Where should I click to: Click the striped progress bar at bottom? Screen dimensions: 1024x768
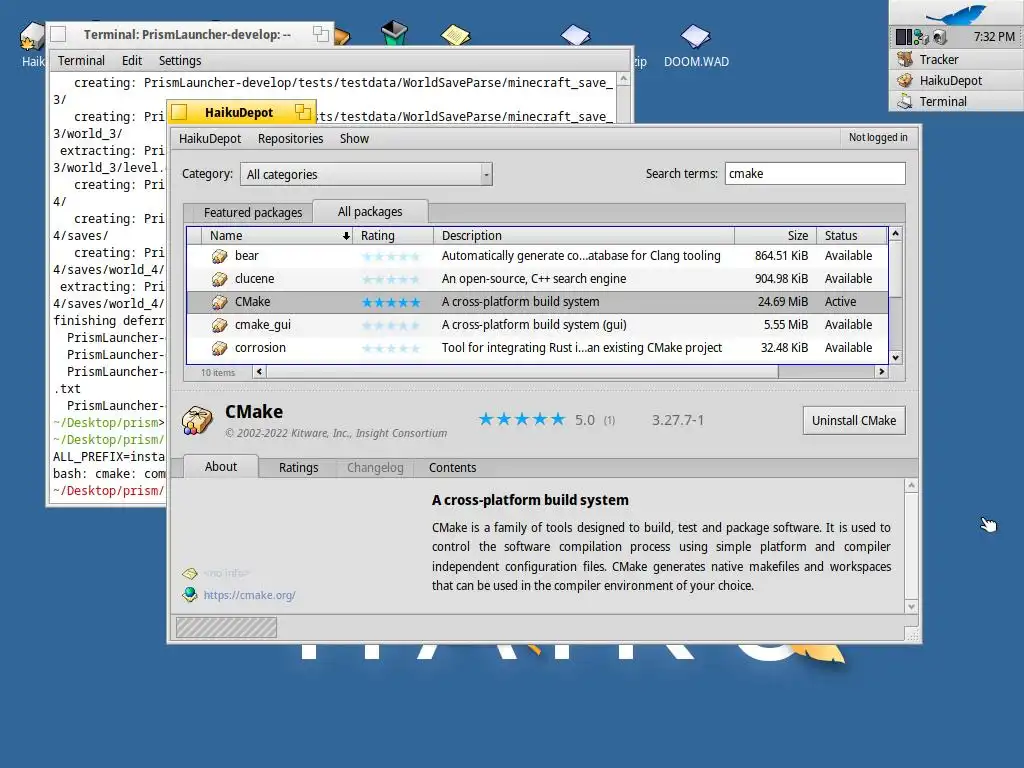point(226,628)
